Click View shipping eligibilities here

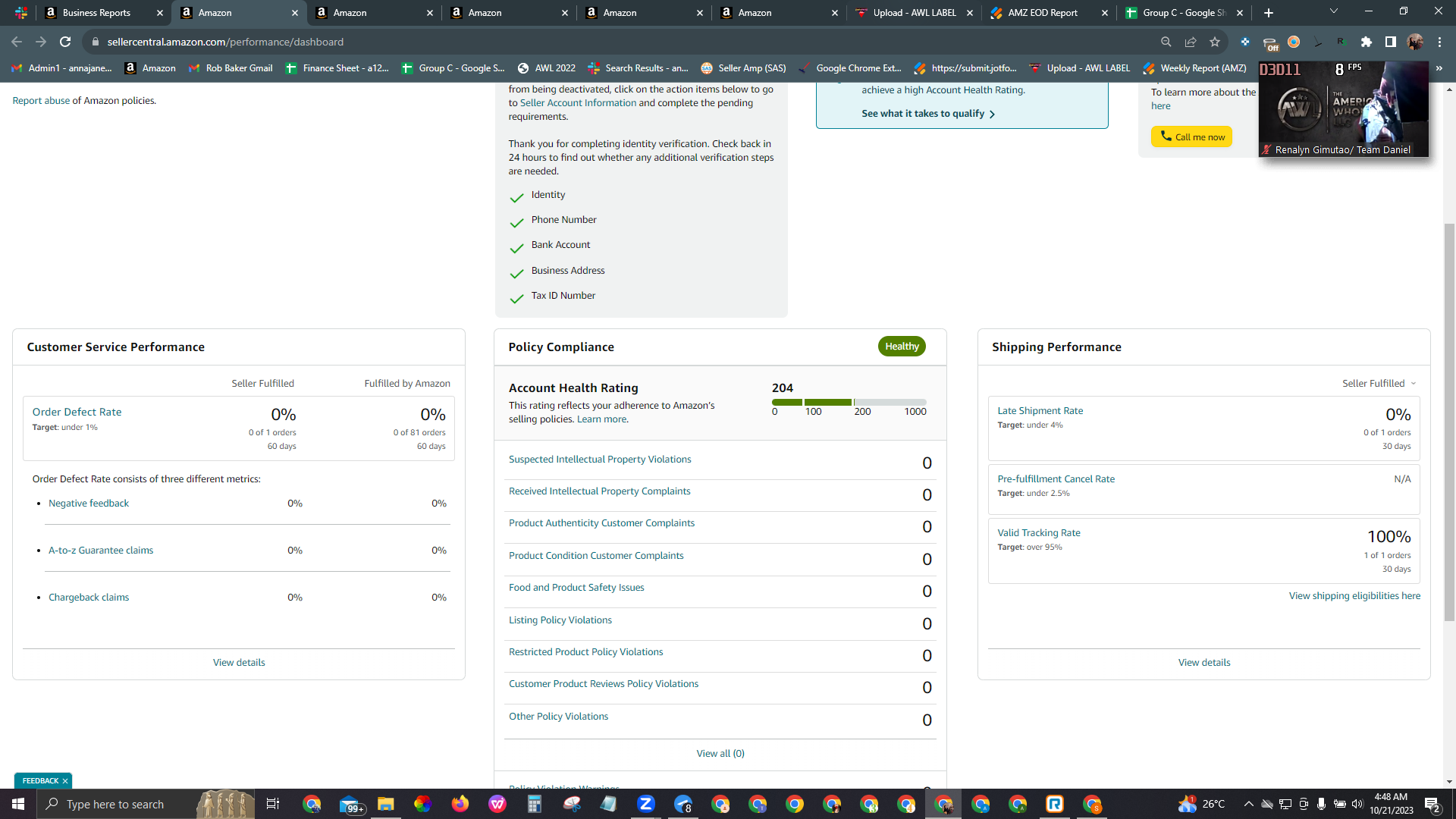tap(1354, 596)
